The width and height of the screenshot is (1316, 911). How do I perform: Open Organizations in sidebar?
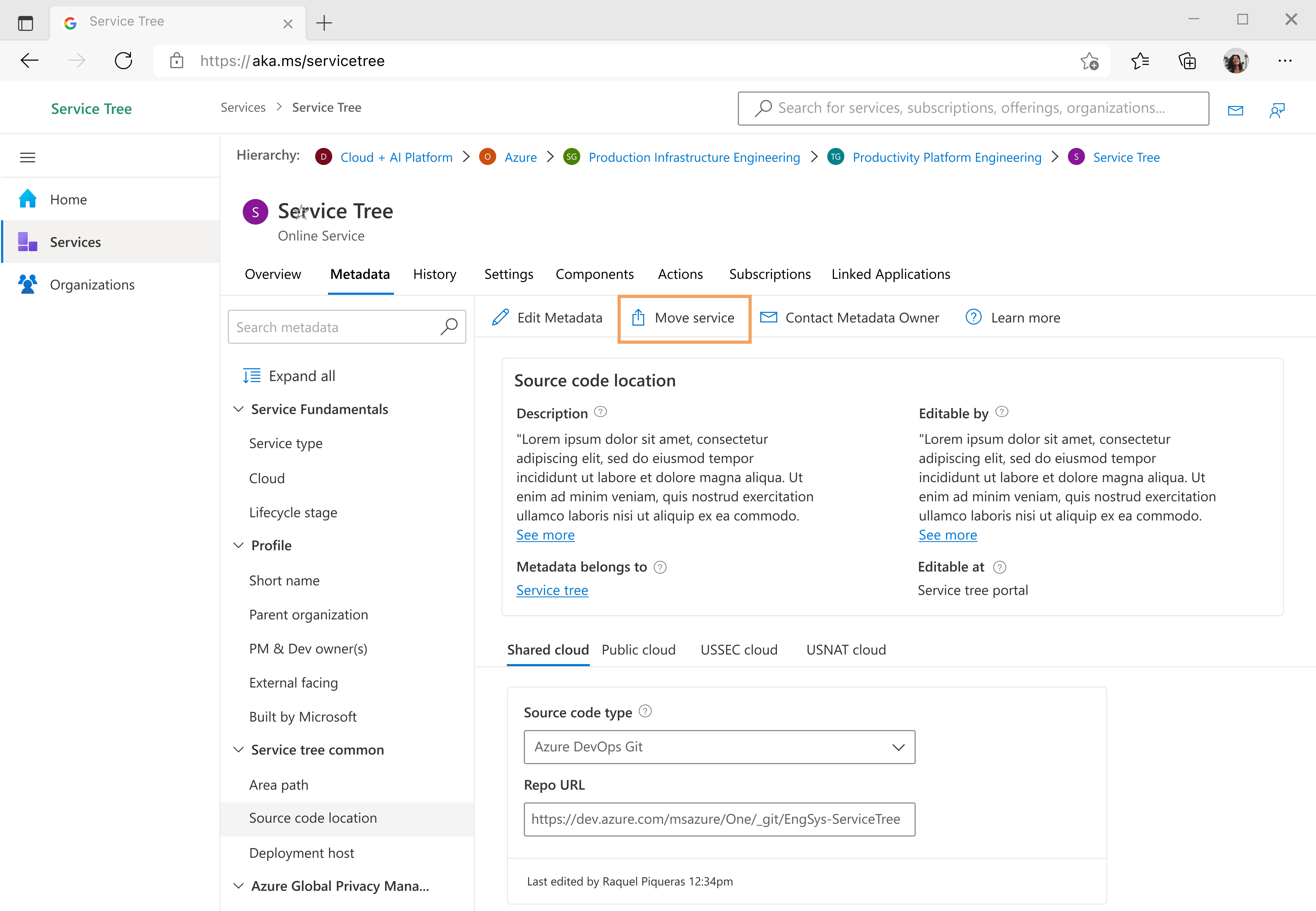point(110,284)
